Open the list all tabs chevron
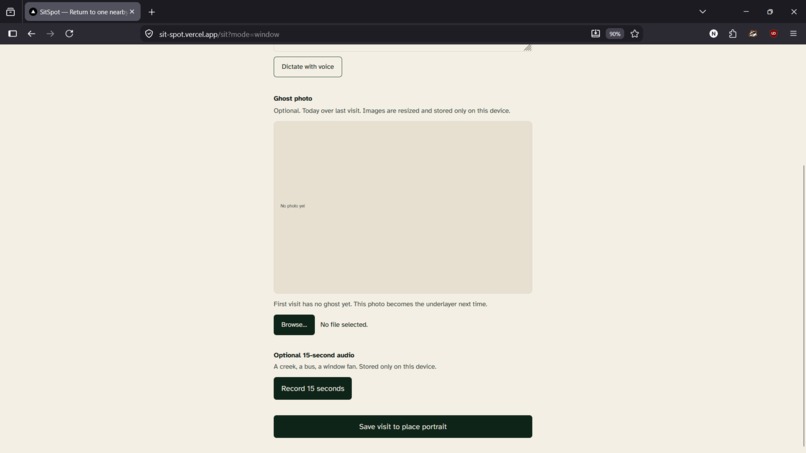Screen dimensions: 806x453 [703, 12]
